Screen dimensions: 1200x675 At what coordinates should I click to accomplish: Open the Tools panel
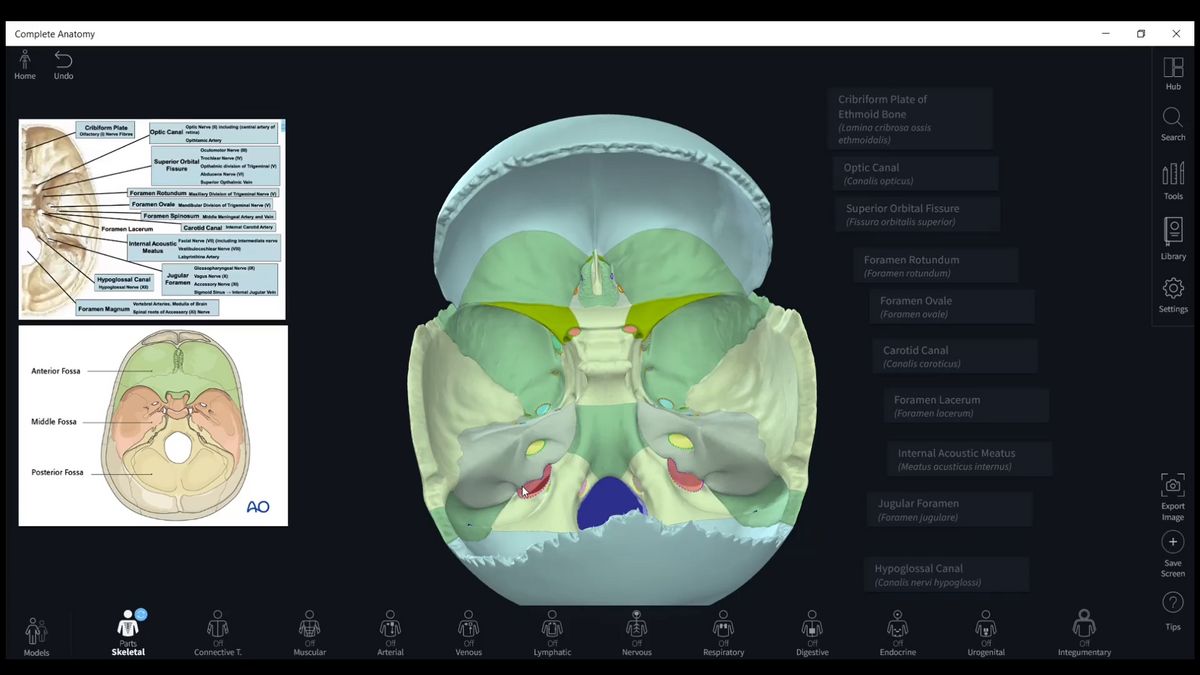(1173, 176)
